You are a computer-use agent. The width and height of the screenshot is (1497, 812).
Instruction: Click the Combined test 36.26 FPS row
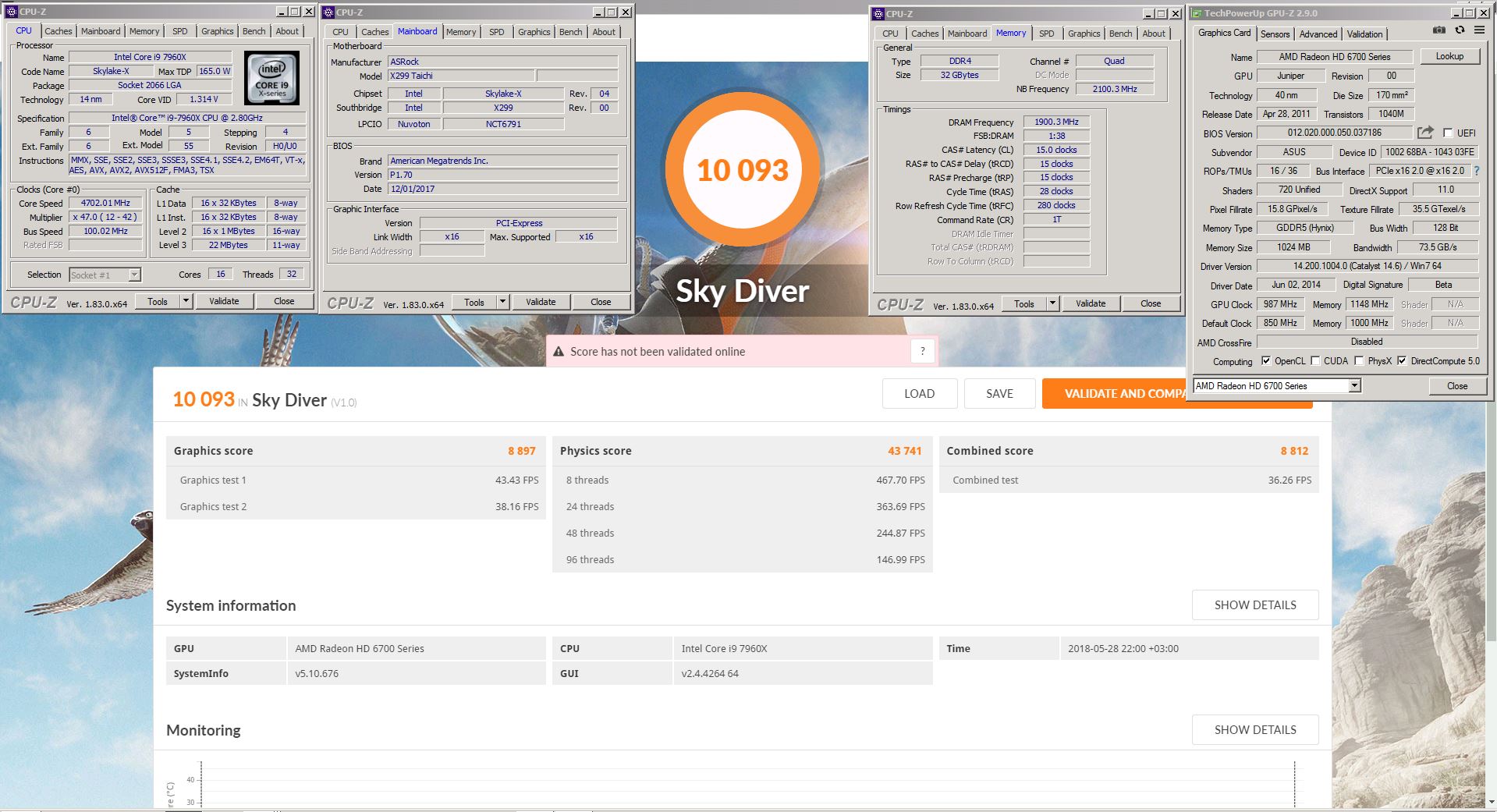[x=1129, y=480]
